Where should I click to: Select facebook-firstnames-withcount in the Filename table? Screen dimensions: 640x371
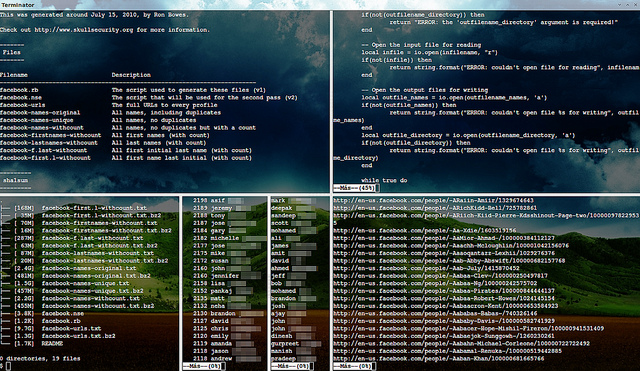click(51, 135)
